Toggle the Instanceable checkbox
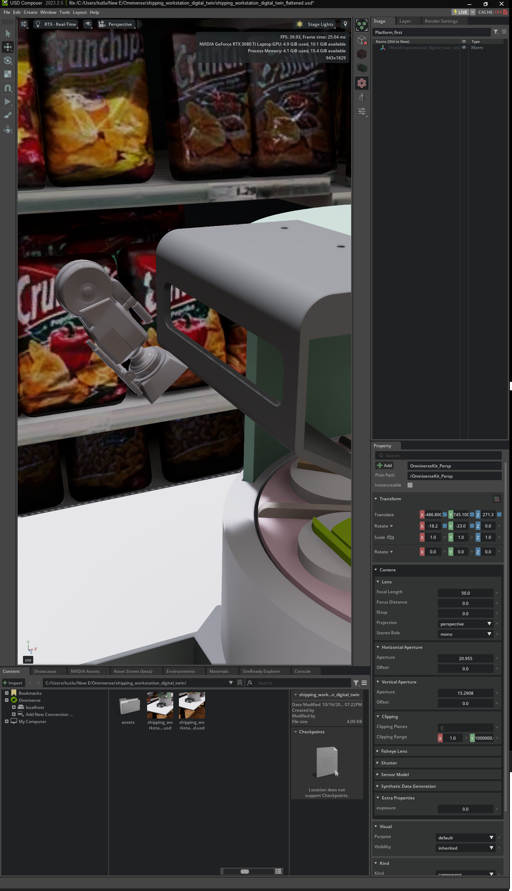The image size is (512, 891). [x=410, y=485]
